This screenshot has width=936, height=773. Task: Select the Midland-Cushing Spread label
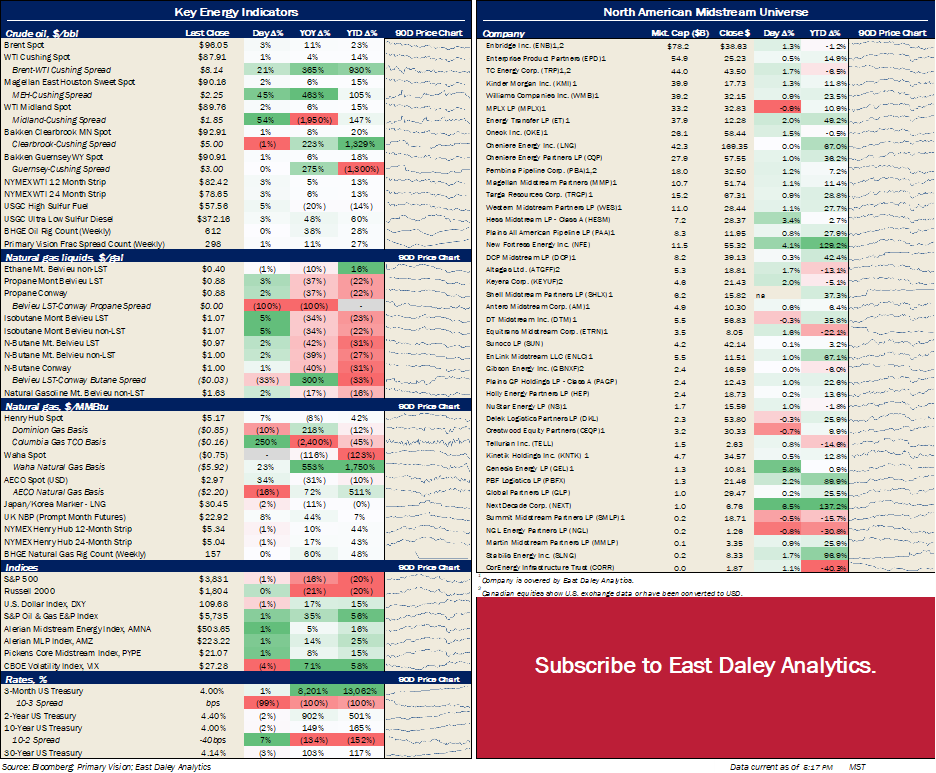(x=58, y=120)
